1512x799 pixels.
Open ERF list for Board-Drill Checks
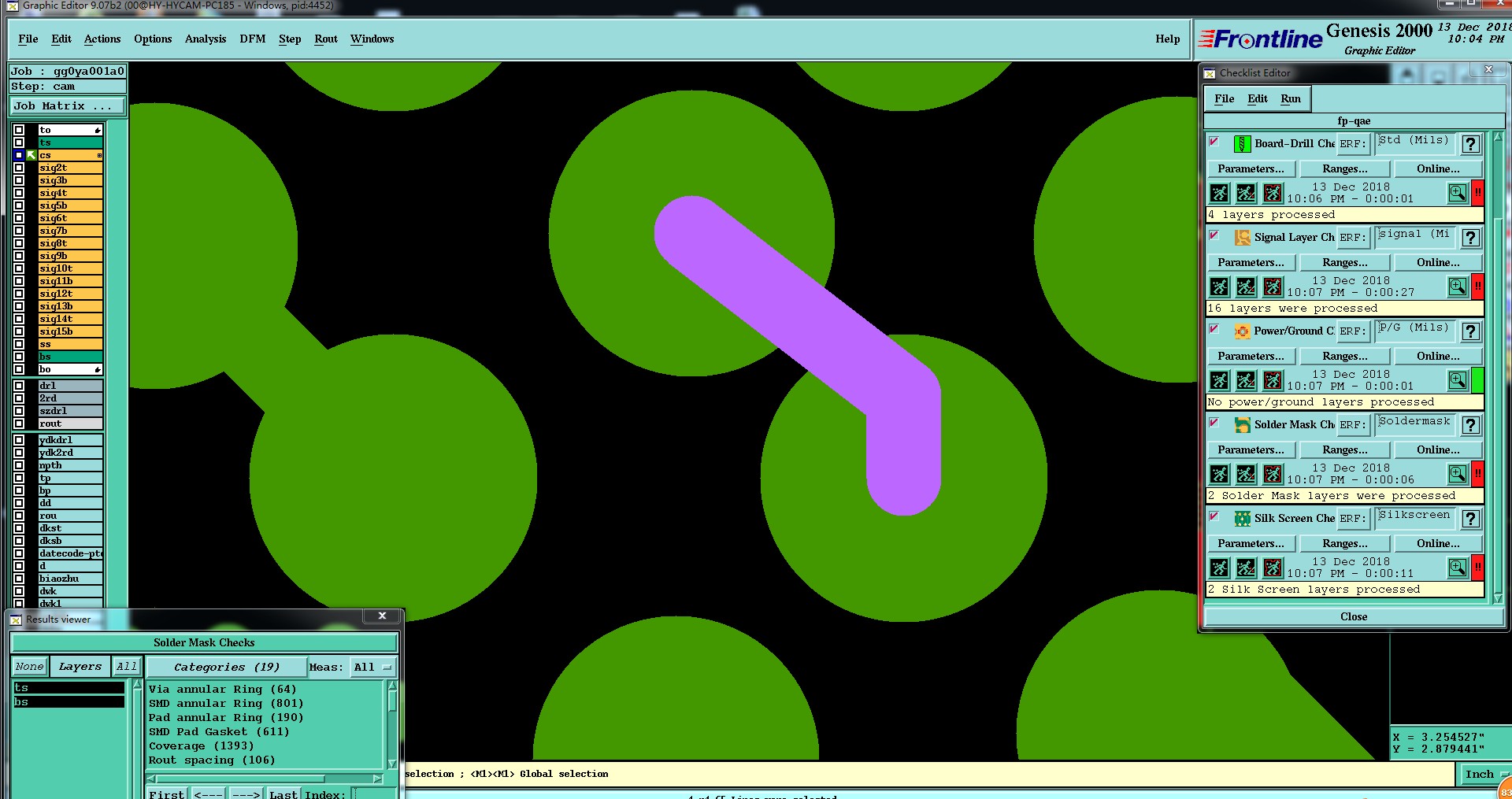(1353, 144)
